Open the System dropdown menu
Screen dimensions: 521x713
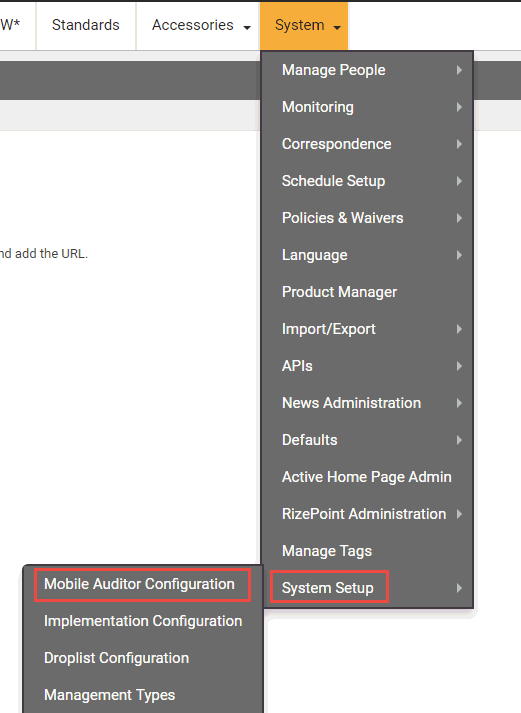click(x=304, y=25)
